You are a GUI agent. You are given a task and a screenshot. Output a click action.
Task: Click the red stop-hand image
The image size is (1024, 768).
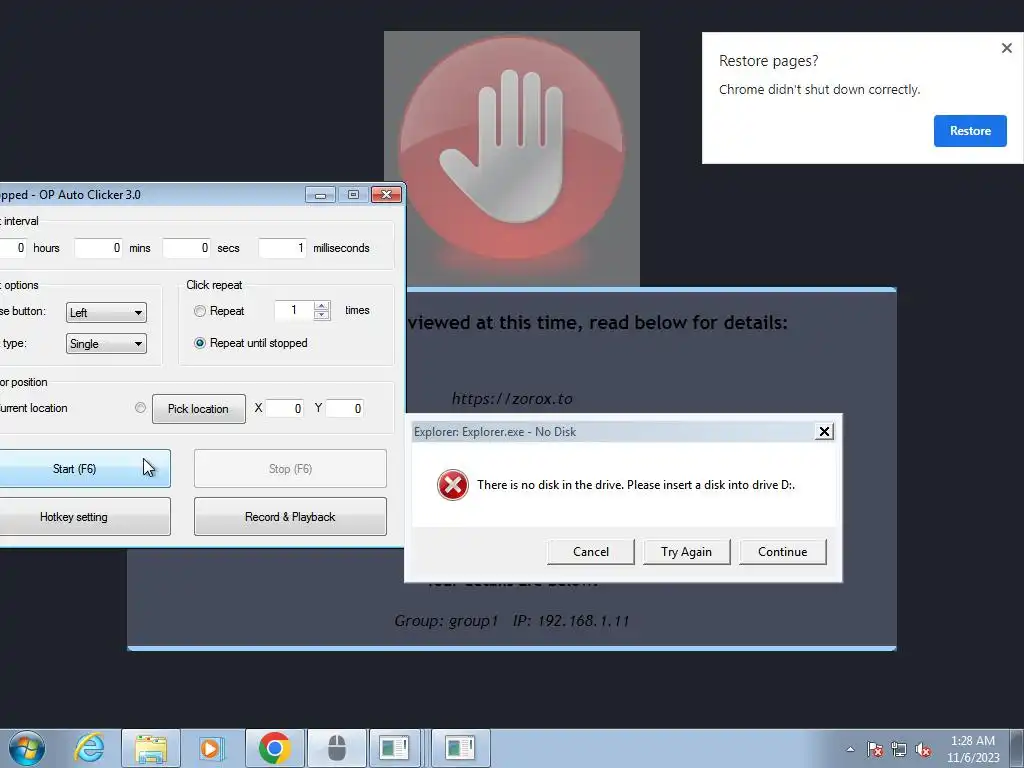coord(511,158)
